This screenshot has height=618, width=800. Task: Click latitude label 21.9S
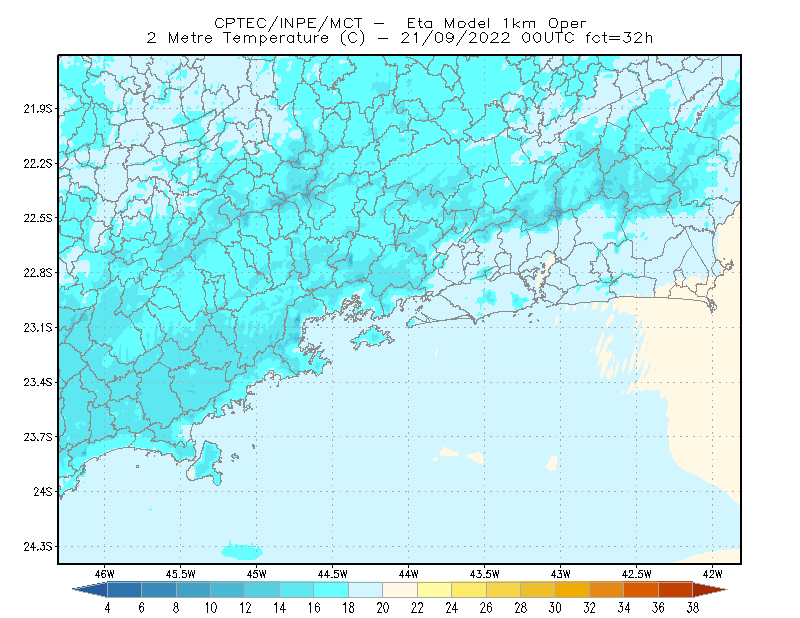point(37,109)
